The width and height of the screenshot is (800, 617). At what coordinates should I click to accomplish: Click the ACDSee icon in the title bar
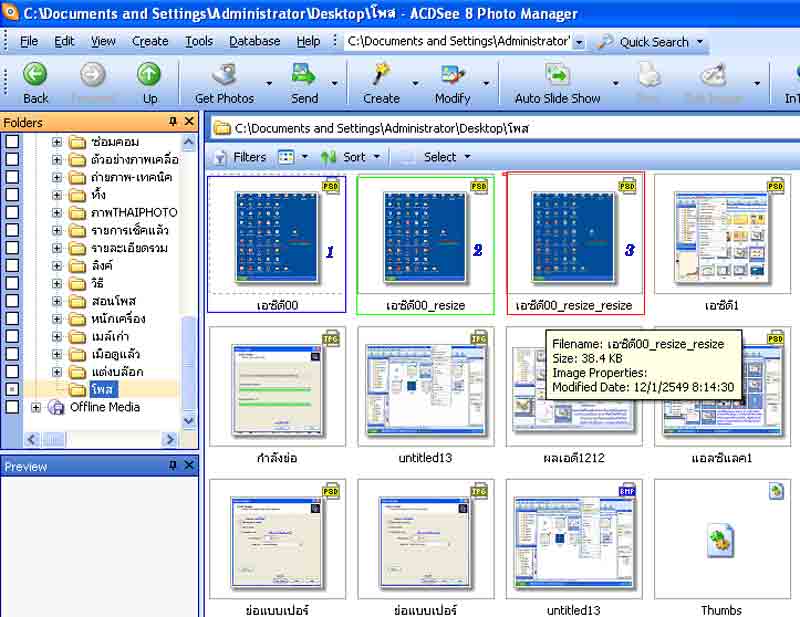tap(10, 12)
